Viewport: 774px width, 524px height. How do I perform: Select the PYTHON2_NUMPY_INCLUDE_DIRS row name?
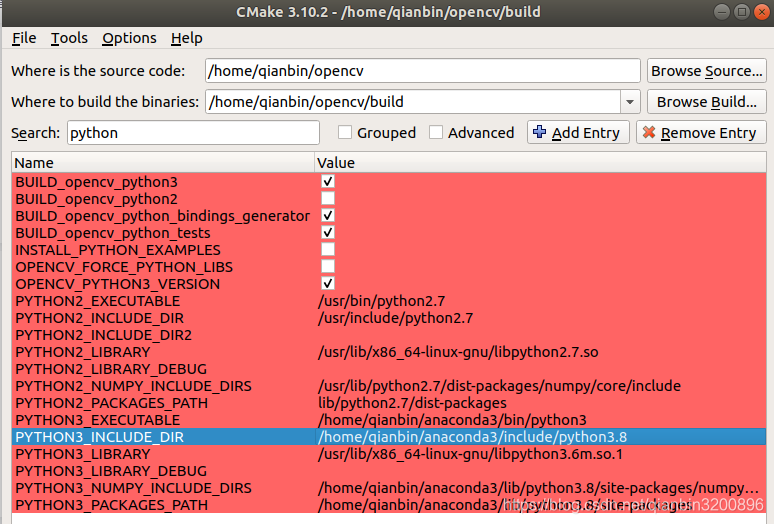pyautogui.click(x=133, y=386)
